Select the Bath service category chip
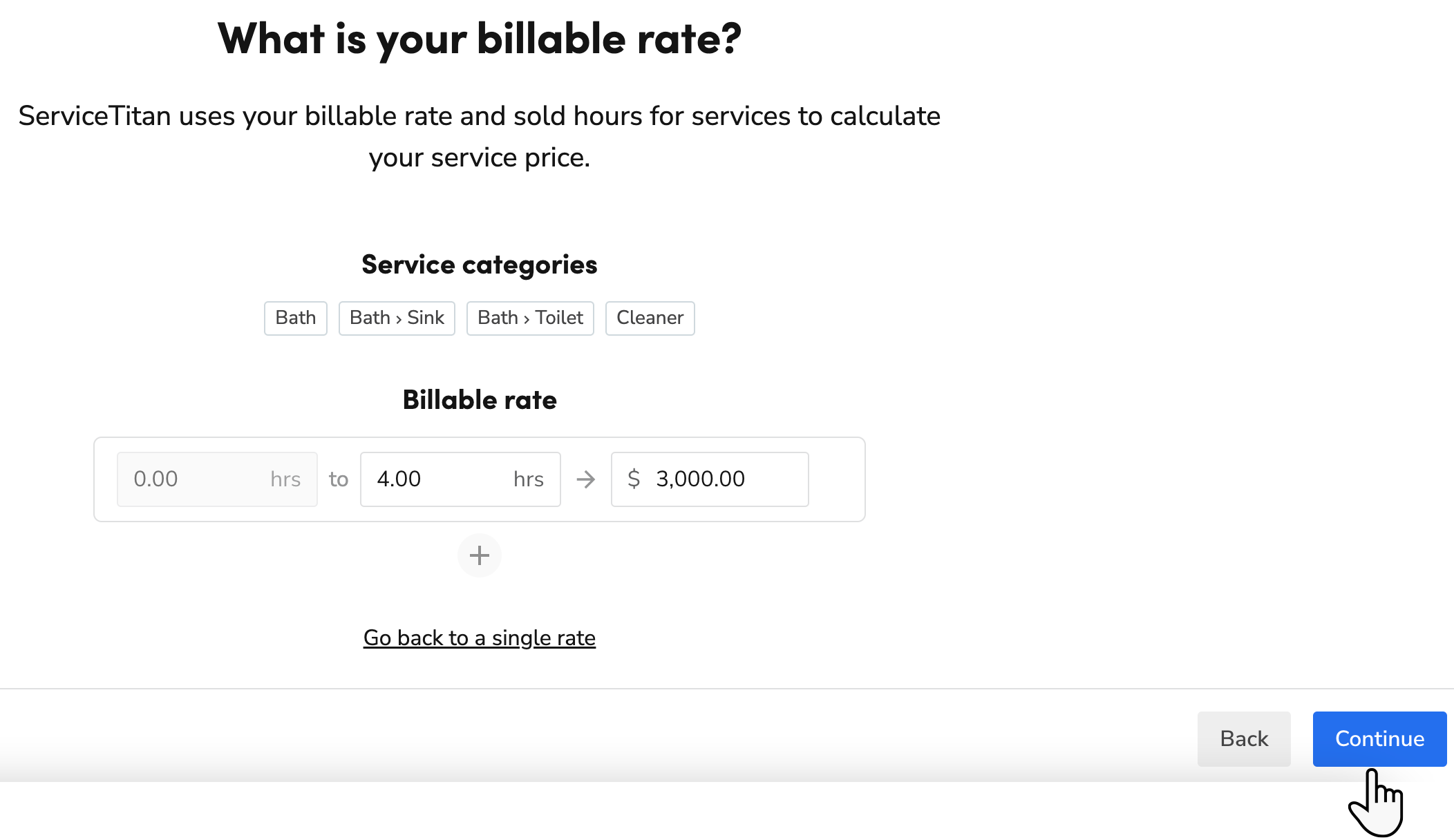Viewport: 1454px width, 840px height. pos(295,318)
